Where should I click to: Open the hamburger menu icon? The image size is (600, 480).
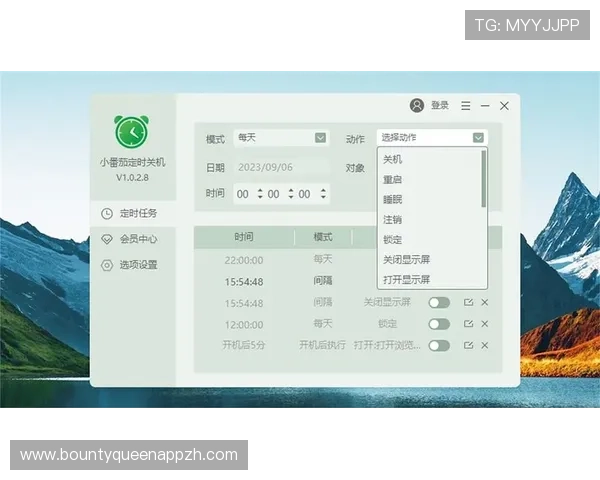tap(465, 106)
